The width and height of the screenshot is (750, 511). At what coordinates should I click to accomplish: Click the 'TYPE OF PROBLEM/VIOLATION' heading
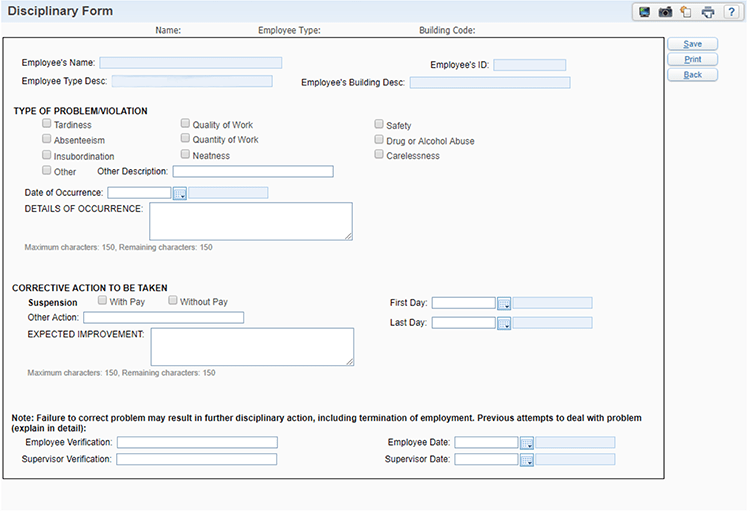(80, 111)
